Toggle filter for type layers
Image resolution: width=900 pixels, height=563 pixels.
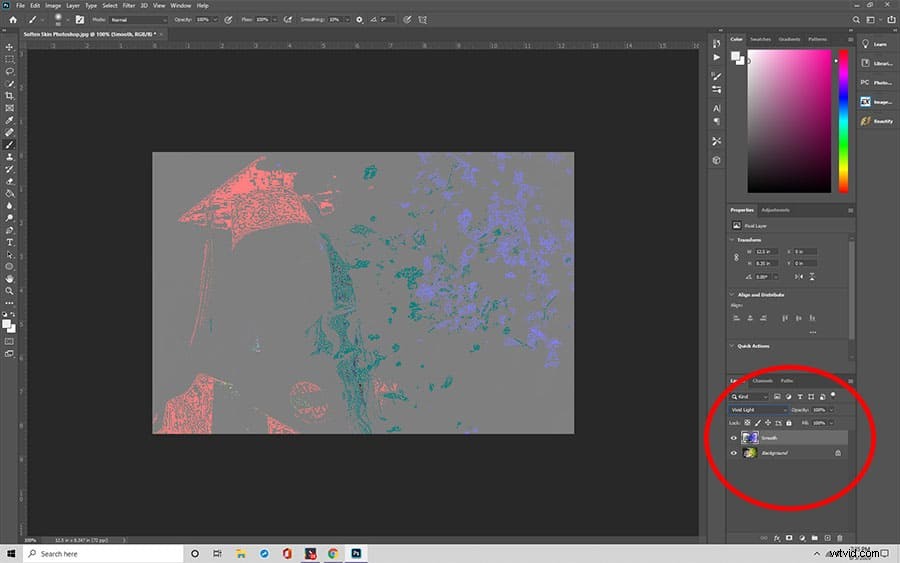coord(800,397)
